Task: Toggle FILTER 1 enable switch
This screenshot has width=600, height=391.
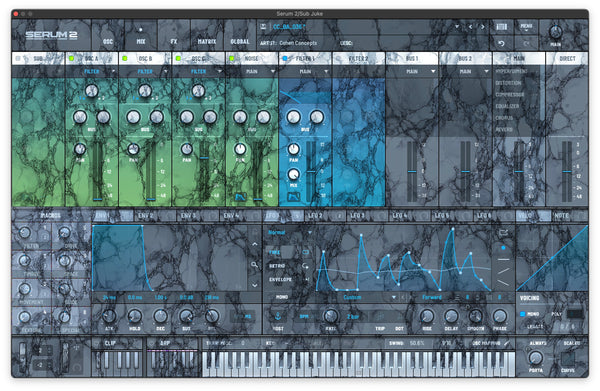Action: point(285,59)
